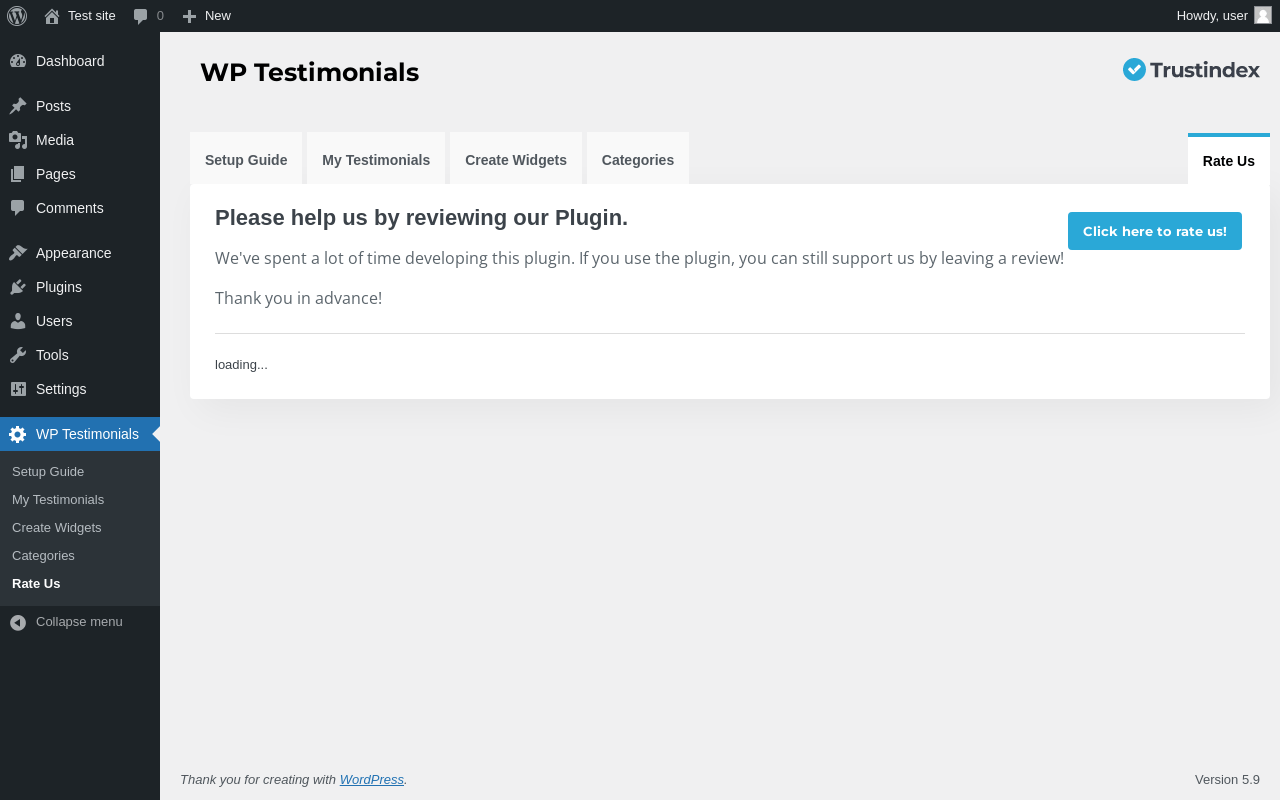This screenshot has height=800, width=1280.
Task: Open My Testimonials in the sidebar submenu
Action: [x=80, y=500]
